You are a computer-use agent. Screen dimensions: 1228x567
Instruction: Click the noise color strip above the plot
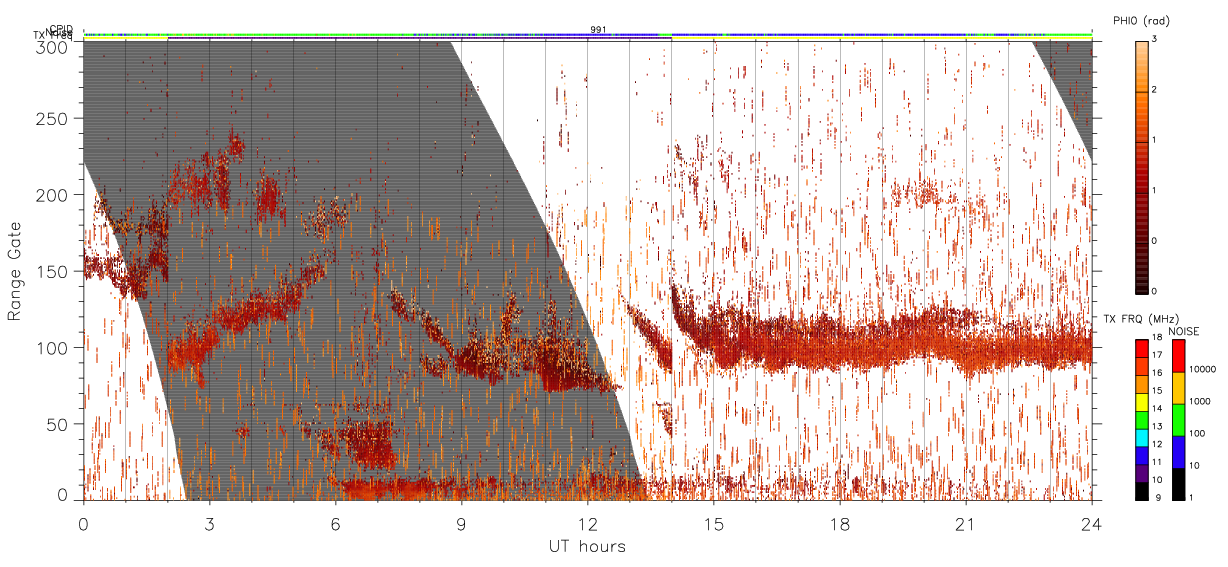588,34
